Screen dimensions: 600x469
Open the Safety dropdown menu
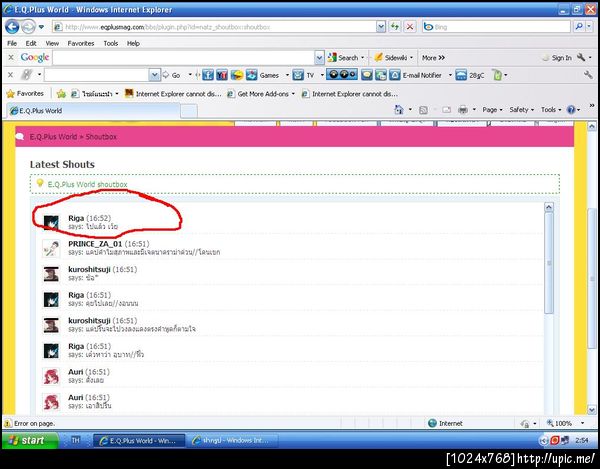pyautogui.click(x=521, y=110)
